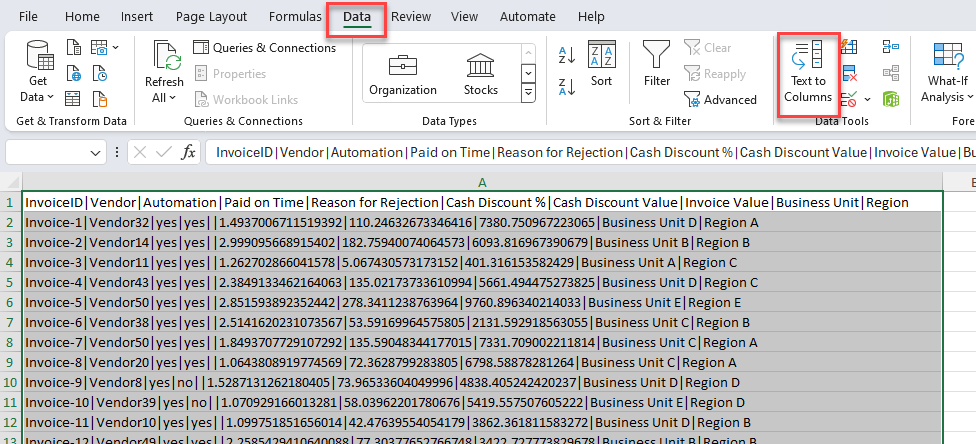Click the From Text/CSV icon
This screenshot has width=976, height=444.
pos(74,47)
